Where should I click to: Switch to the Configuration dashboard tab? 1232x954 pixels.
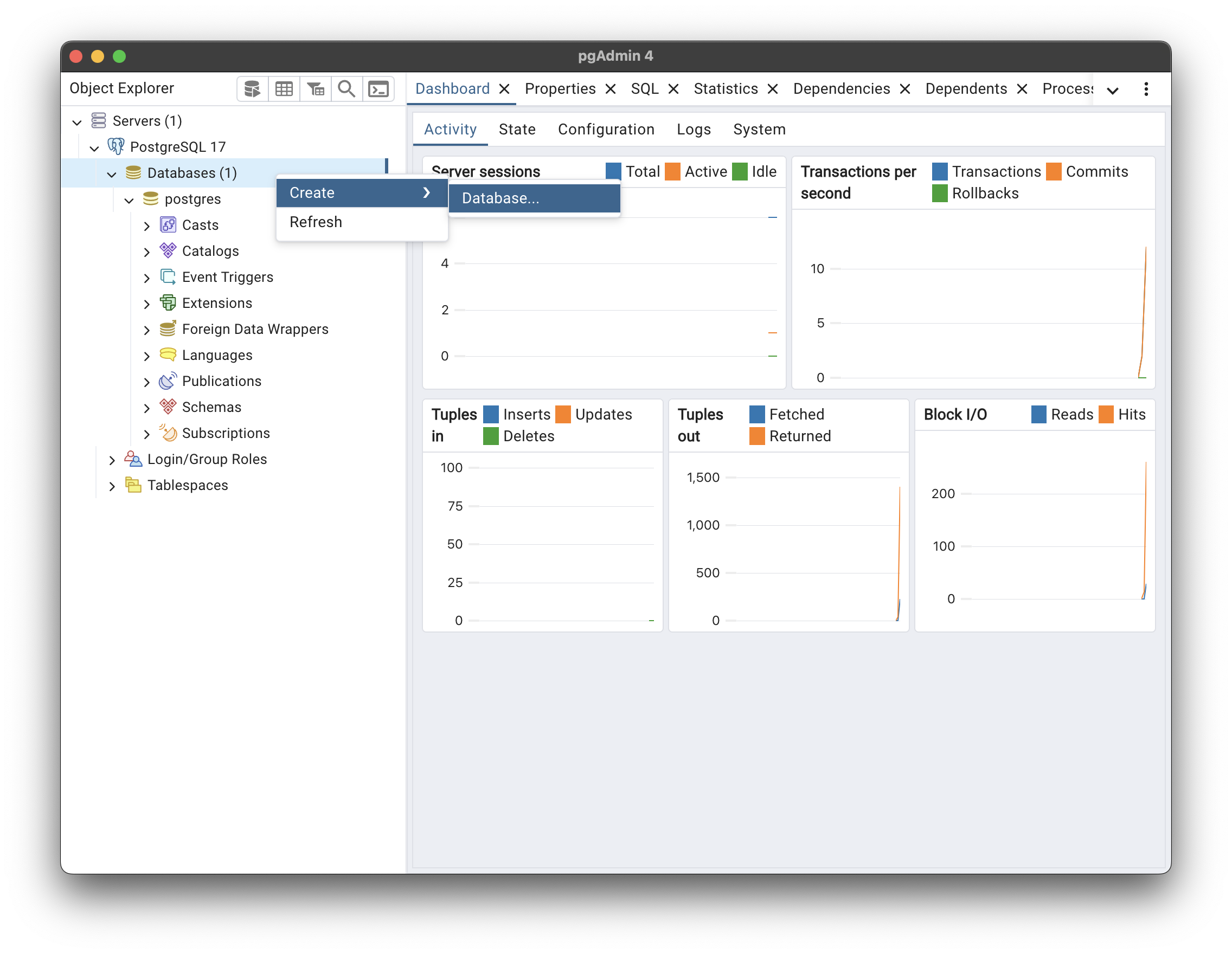coord(606,130)
